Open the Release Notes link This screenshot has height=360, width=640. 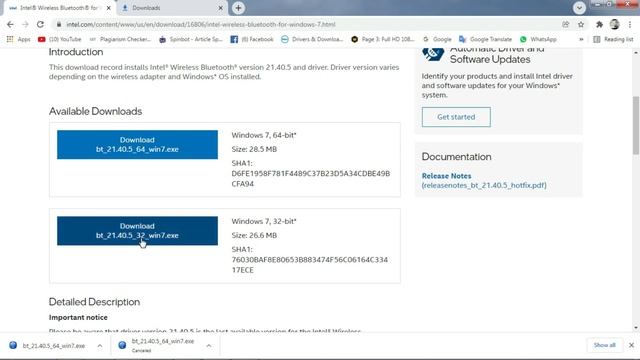(447, 176)
